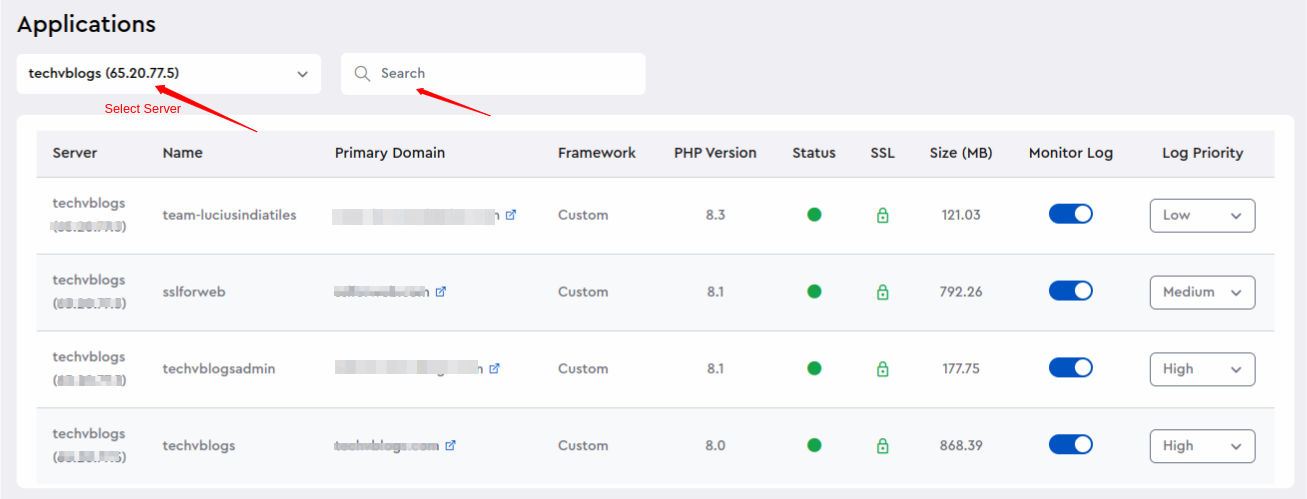1307x499 pixels.
Task: Click the PHP Version column header
Action: tap(715, 153)
